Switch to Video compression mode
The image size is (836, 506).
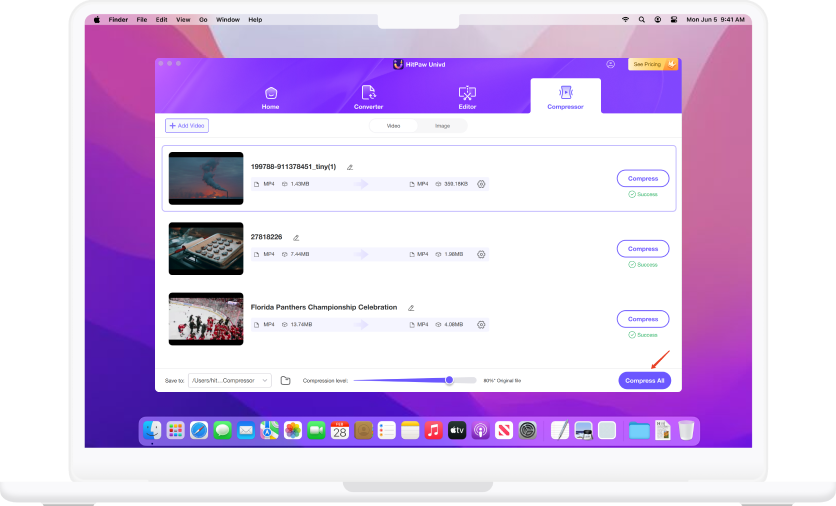pos(393,126)
